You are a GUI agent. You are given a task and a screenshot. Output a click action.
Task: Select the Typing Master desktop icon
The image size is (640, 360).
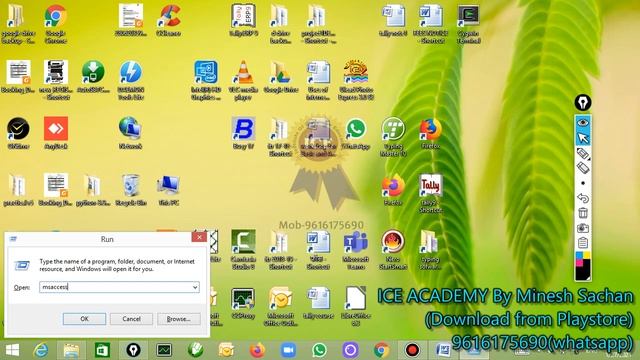[x=393, y=136]
